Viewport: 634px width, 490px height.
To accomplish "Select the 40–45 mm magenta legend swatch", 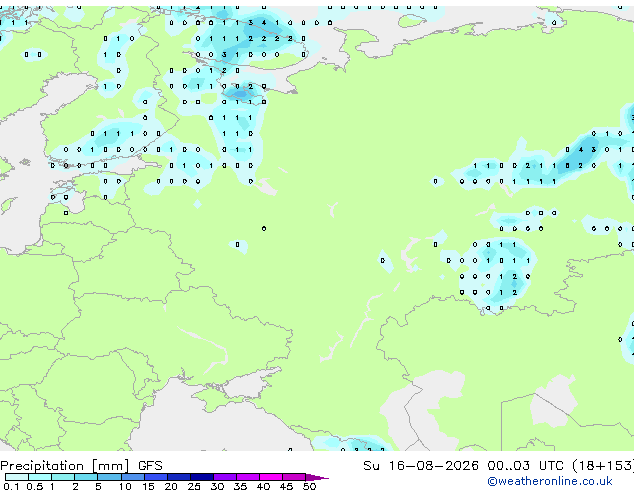I will tap(271, 477).
